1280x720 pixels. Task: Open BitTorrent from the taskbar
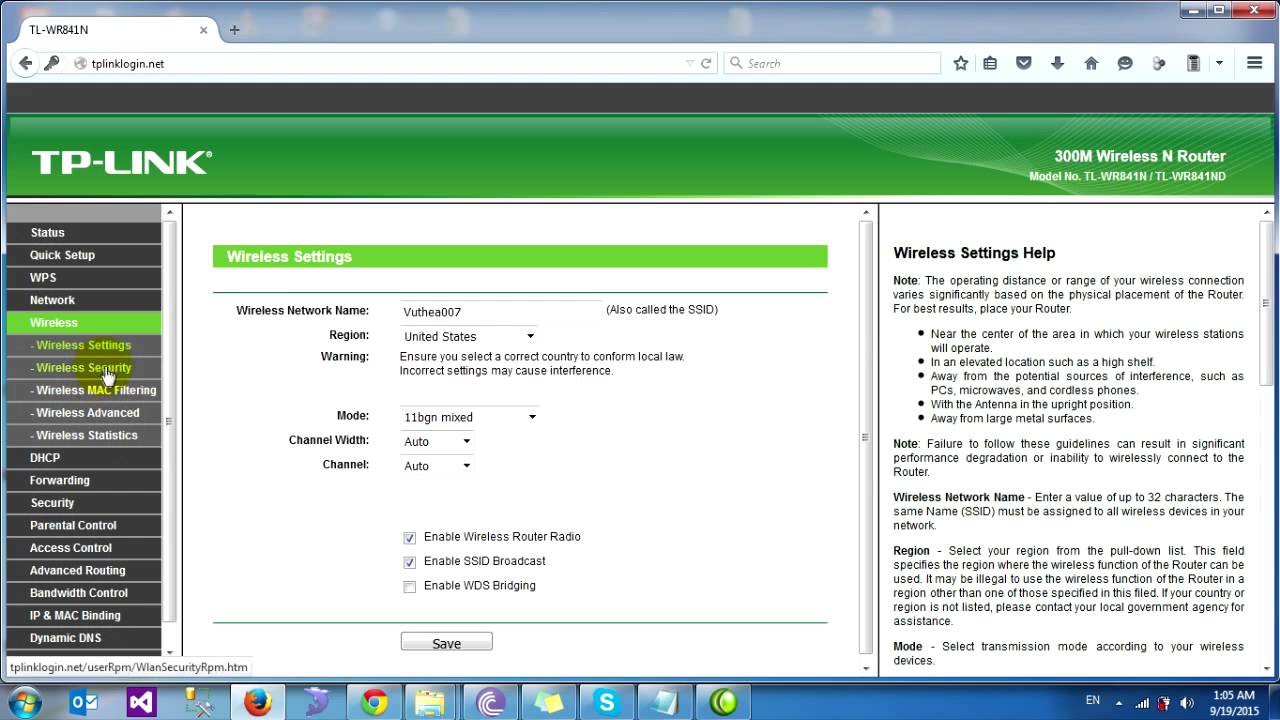click(491, 703)
